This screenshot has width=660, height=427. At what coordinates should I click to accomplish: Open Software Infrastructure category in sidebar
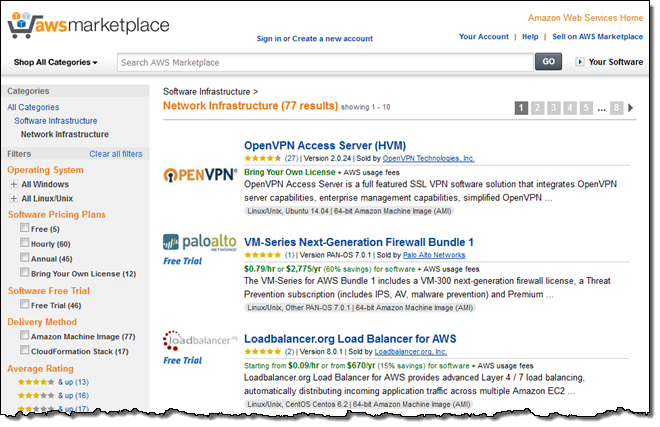[x=55, y=120]
